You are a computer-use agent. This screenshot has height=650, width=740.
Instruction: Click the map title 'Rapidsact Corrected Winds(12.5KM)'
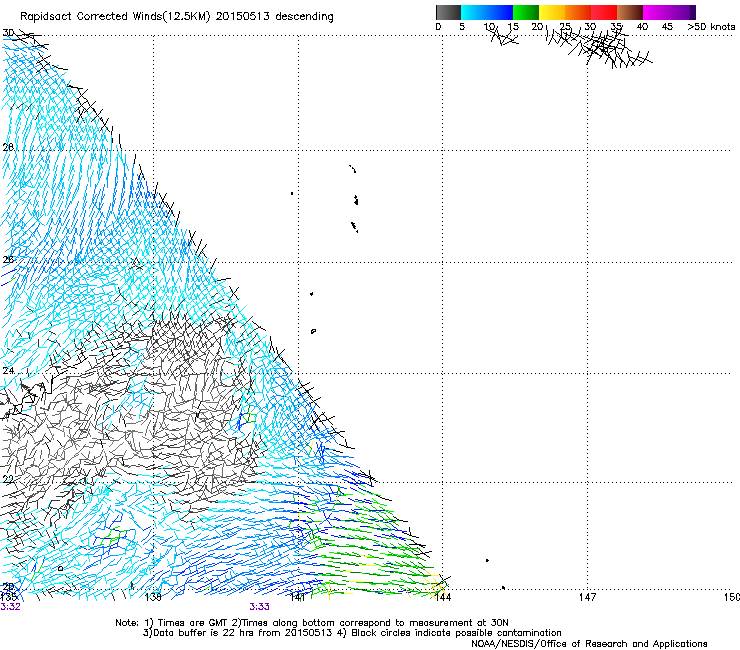[115, 17]
